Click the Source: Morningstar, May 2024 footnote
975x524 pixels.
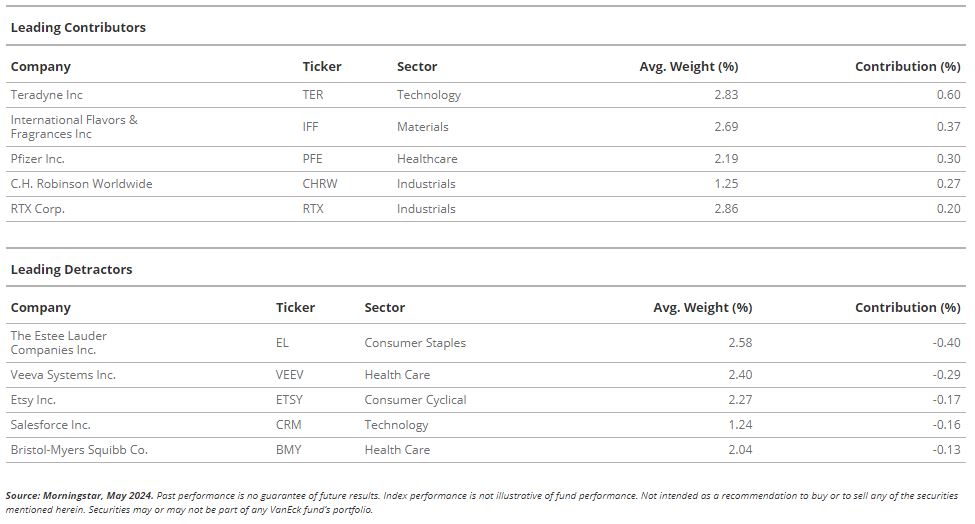(80, 495)
